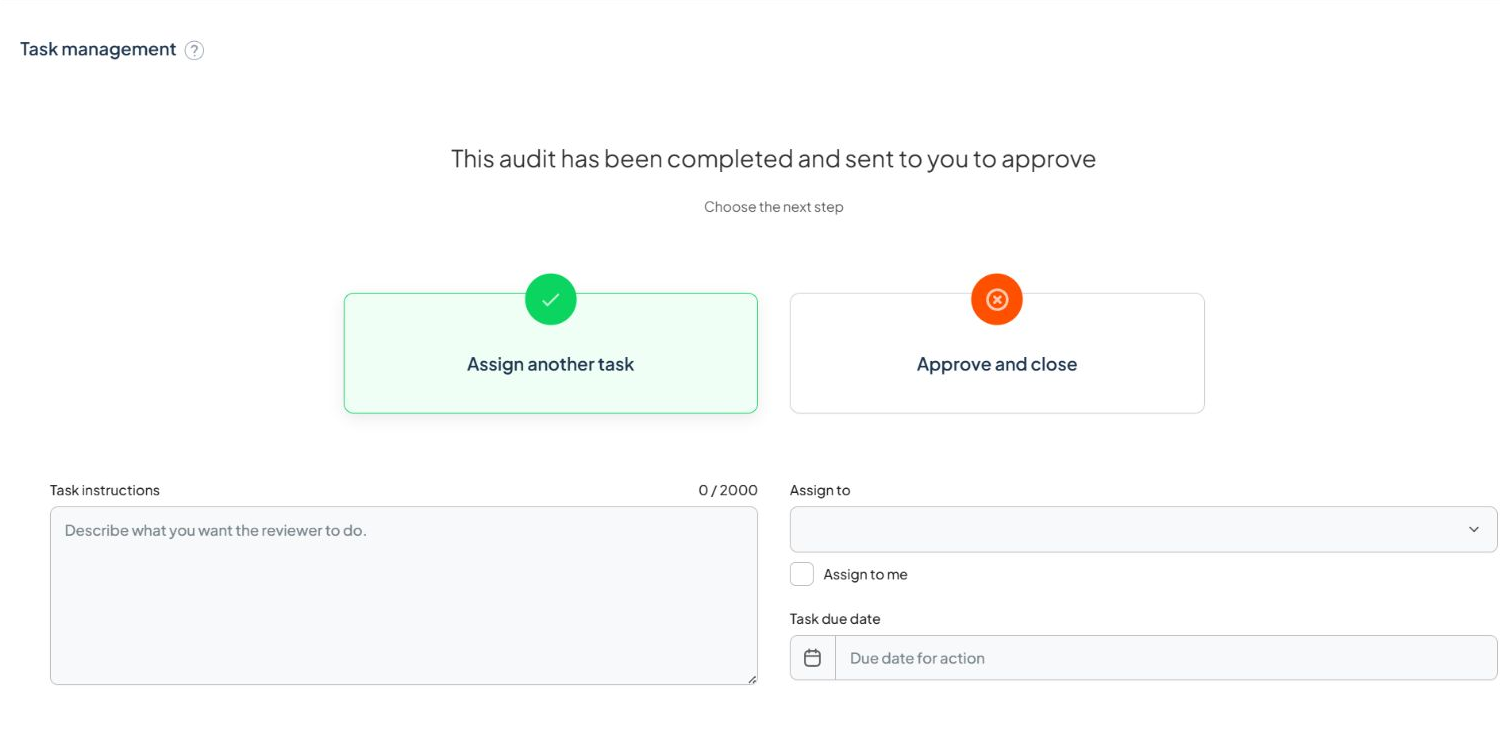1500x740 pixels.
Task: Click the green checkmark circle icon
Action: [551, 299]
